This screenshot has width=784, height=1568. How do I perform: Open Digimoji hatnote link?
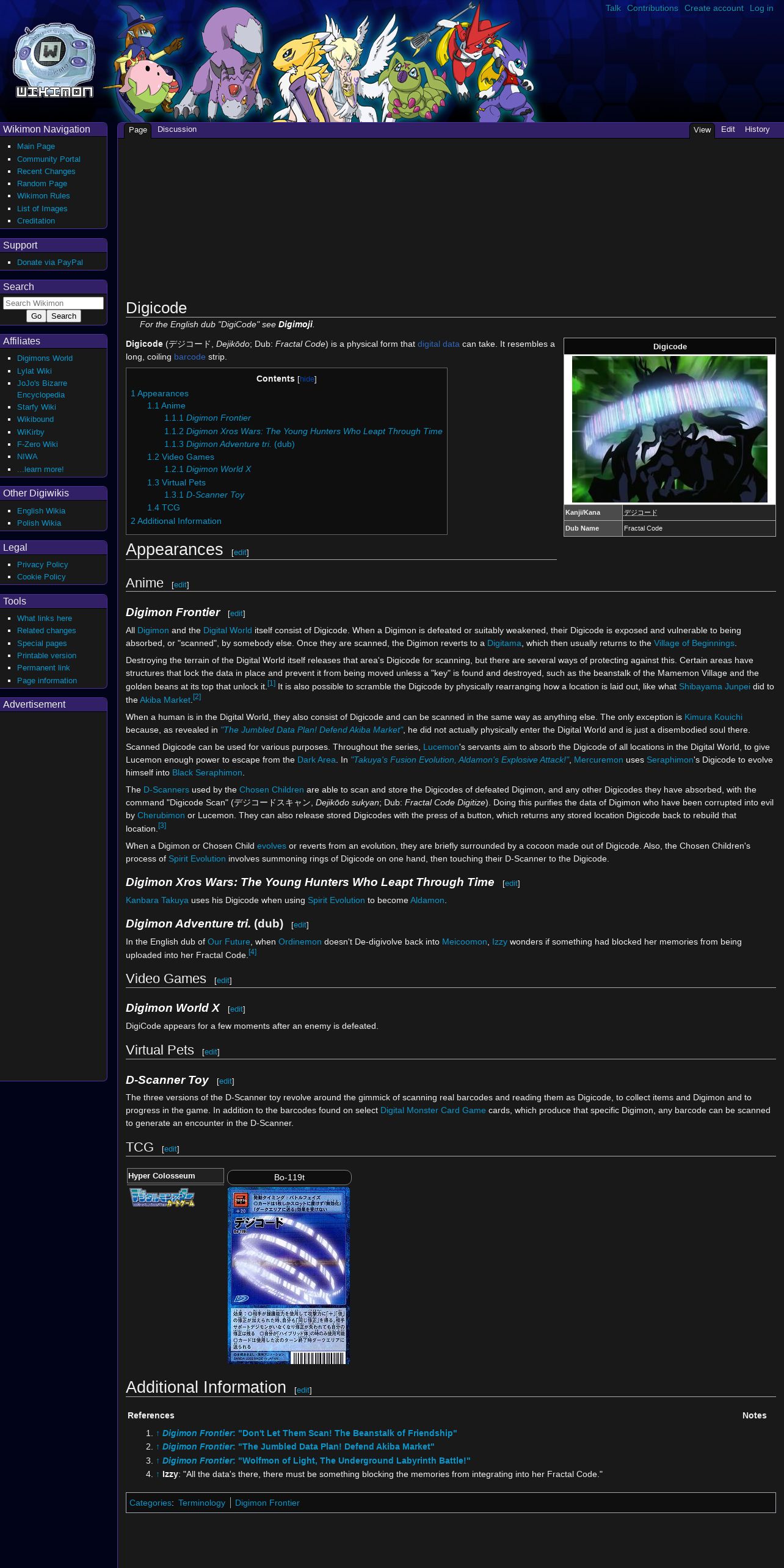point(295,325)
